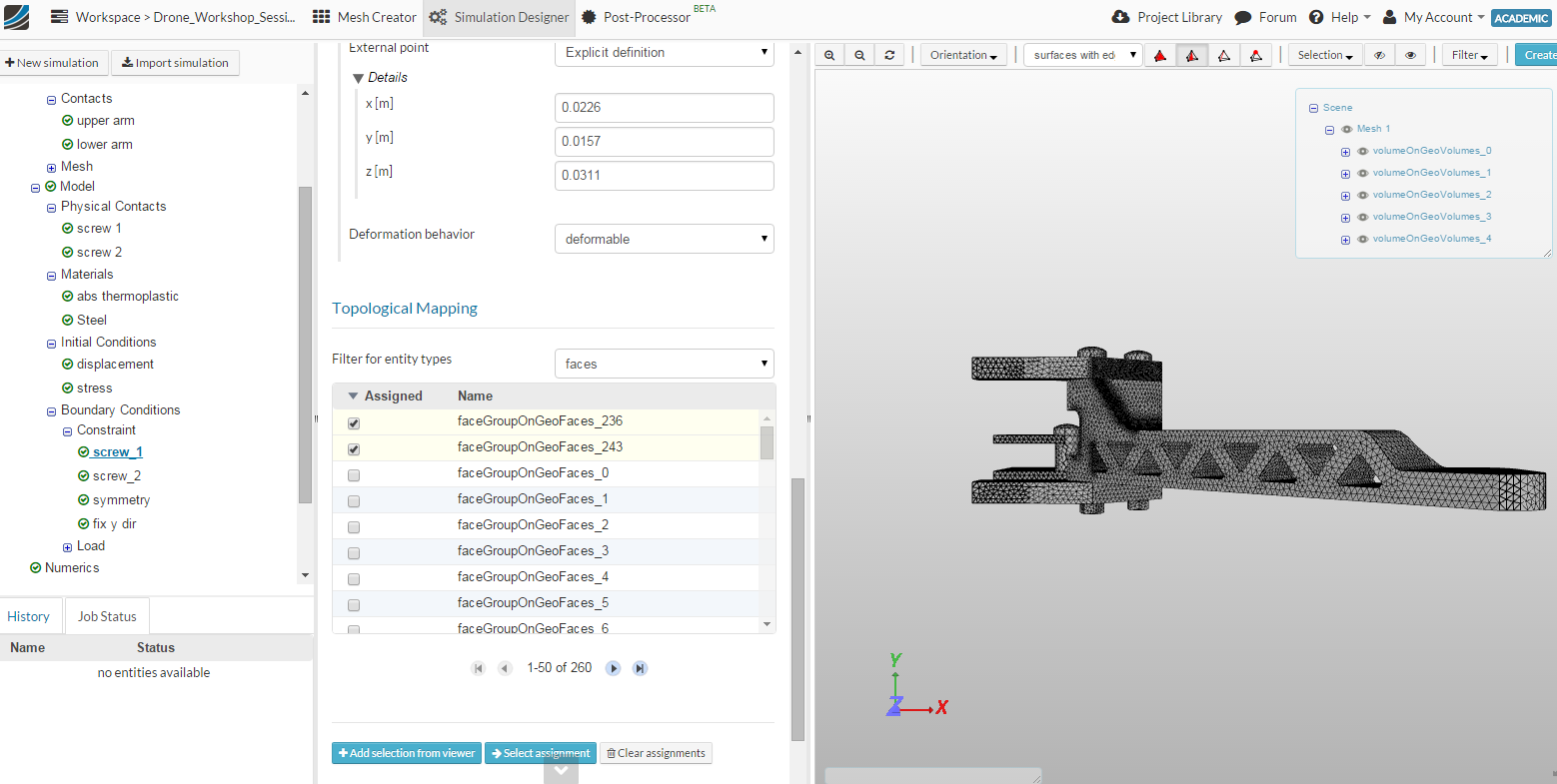The height and width of the screenshot is (784, 1557).
Task: Go to next page of face list
Action: click(614, 668)
